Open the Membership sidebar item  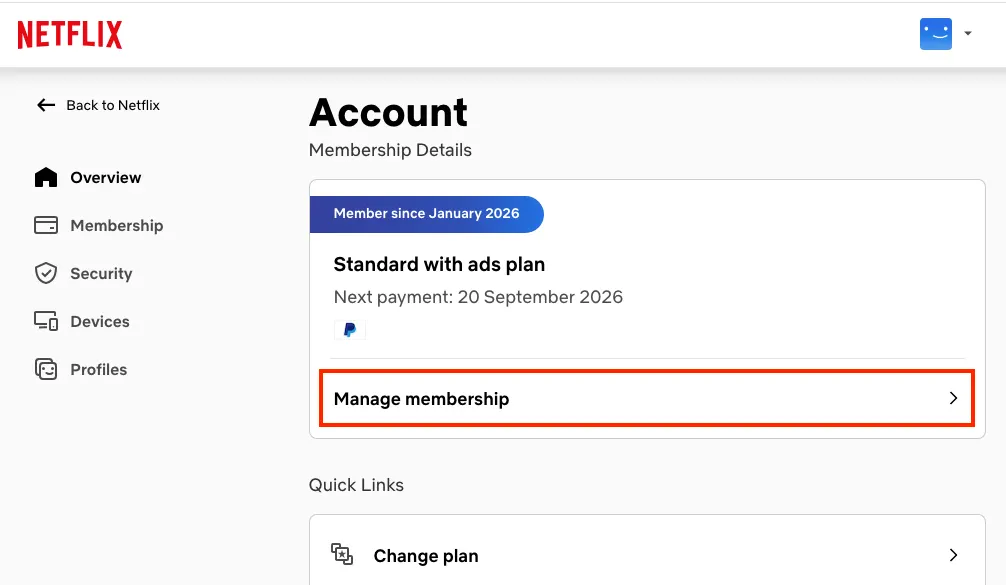click(98, 226)
